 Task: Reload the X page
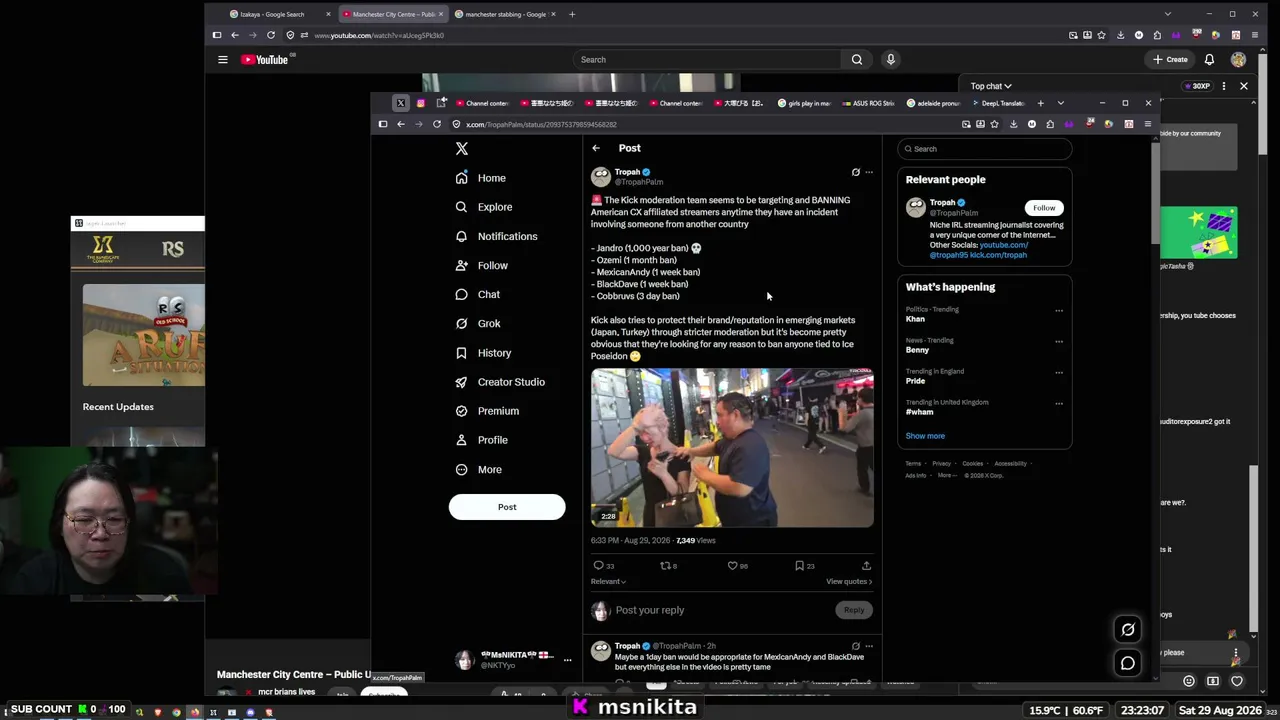pyautogui.click(x=437, y=124)
